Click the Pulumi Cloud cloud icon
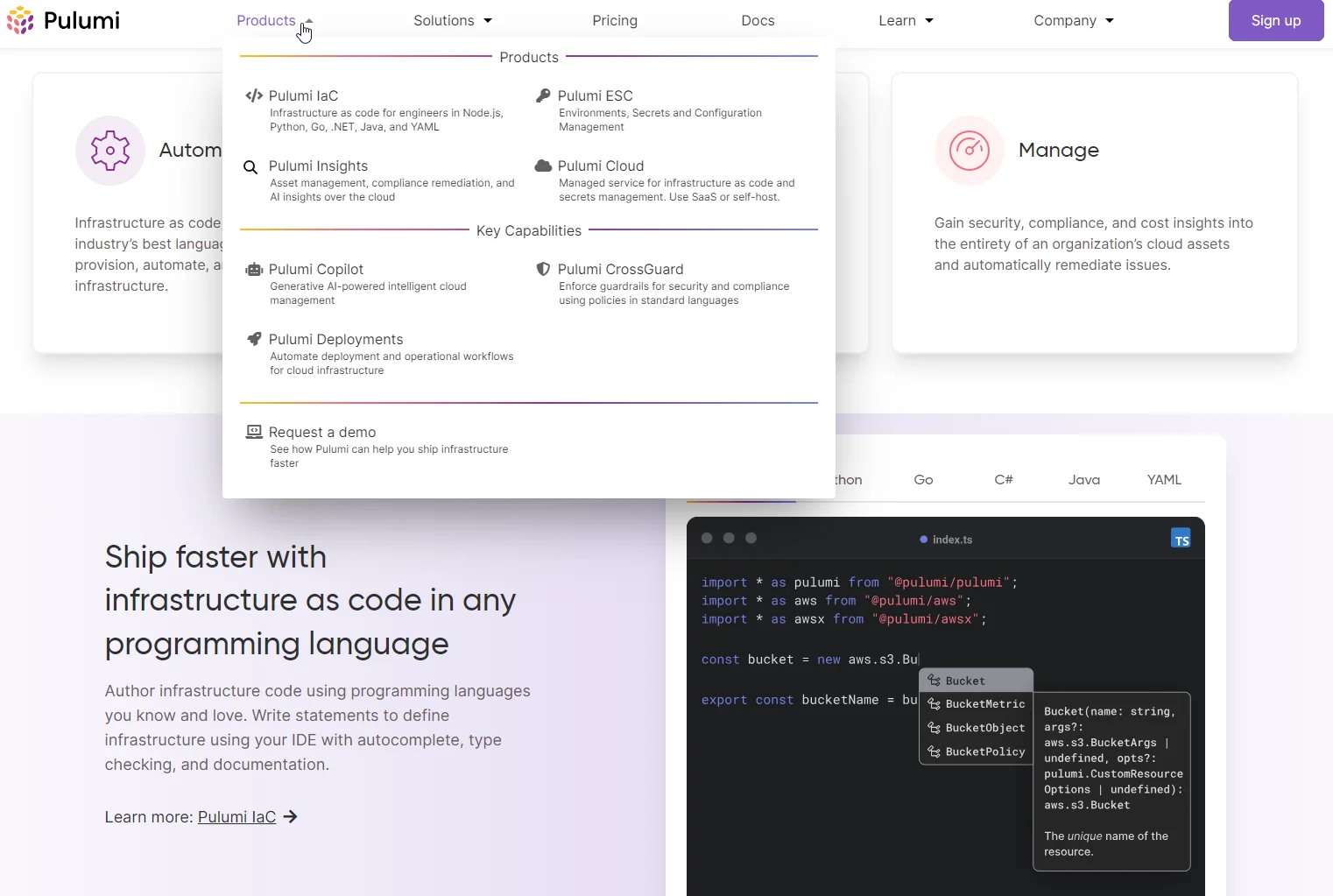 [543, 166]
